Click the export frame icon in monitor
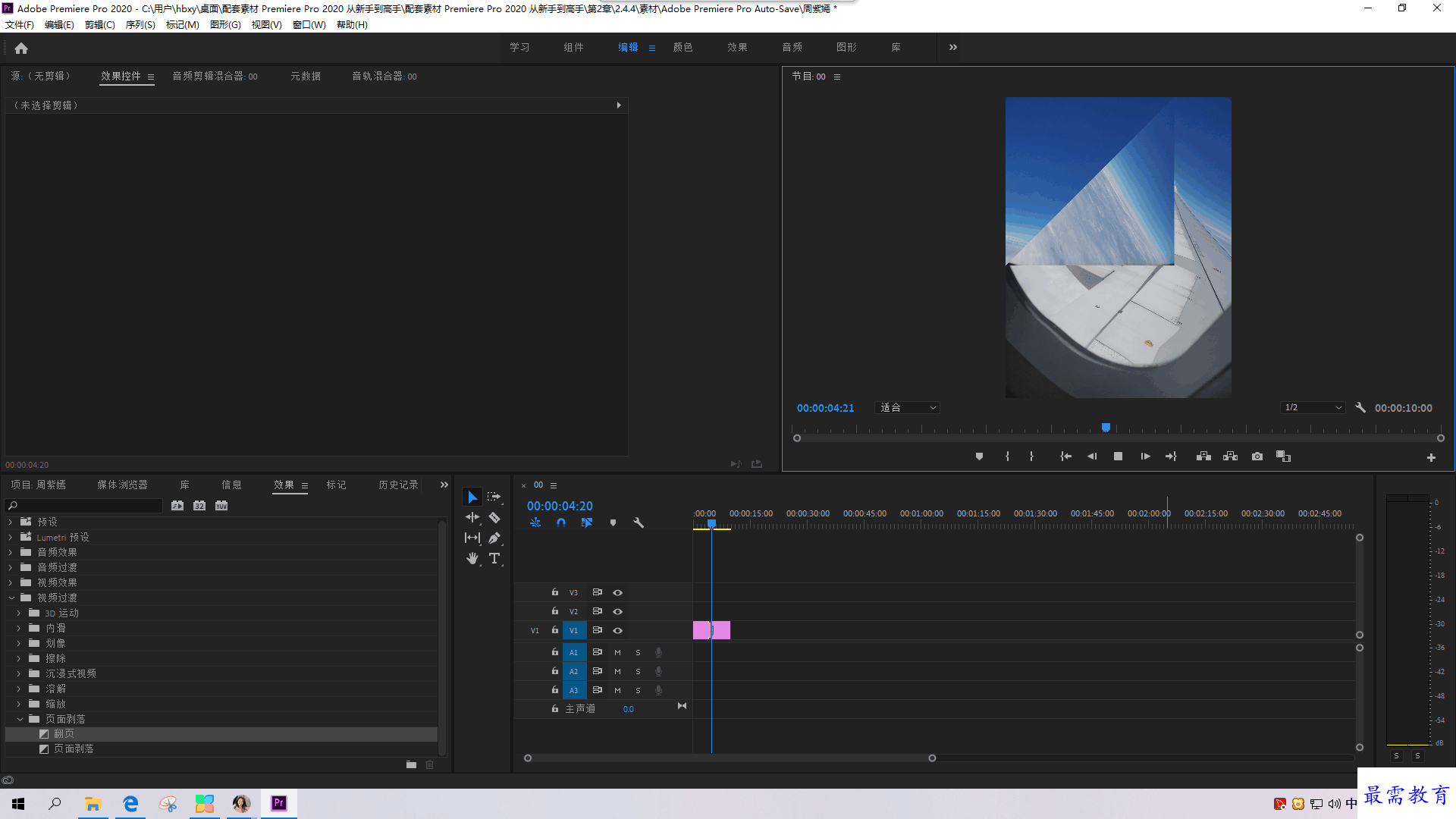Image resolution: width=1456 pixels, height=819 pixels. (1256, 457)
